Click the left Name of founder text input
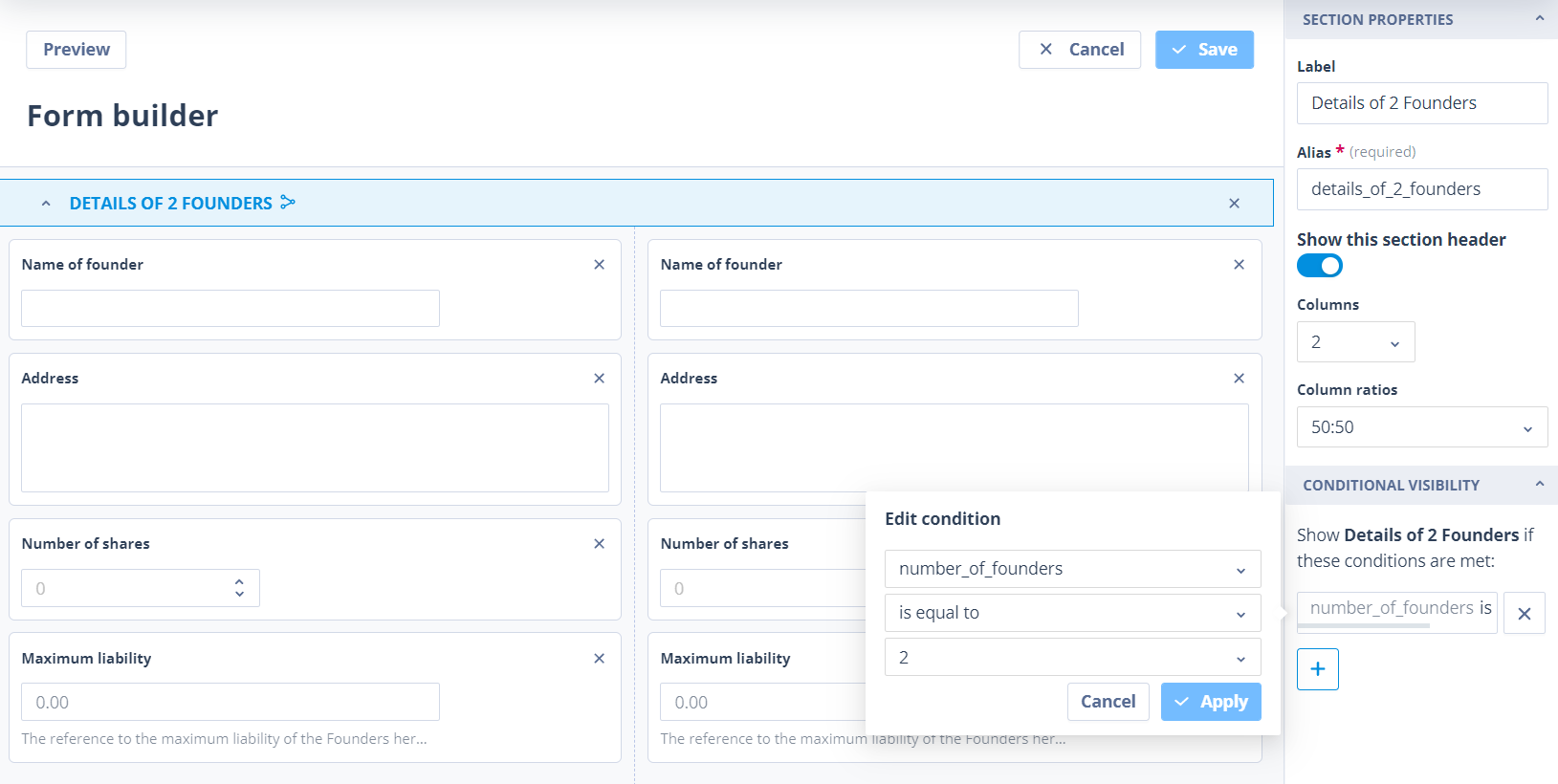This screenshot has height=784, width=1558. tap(230, 309)
